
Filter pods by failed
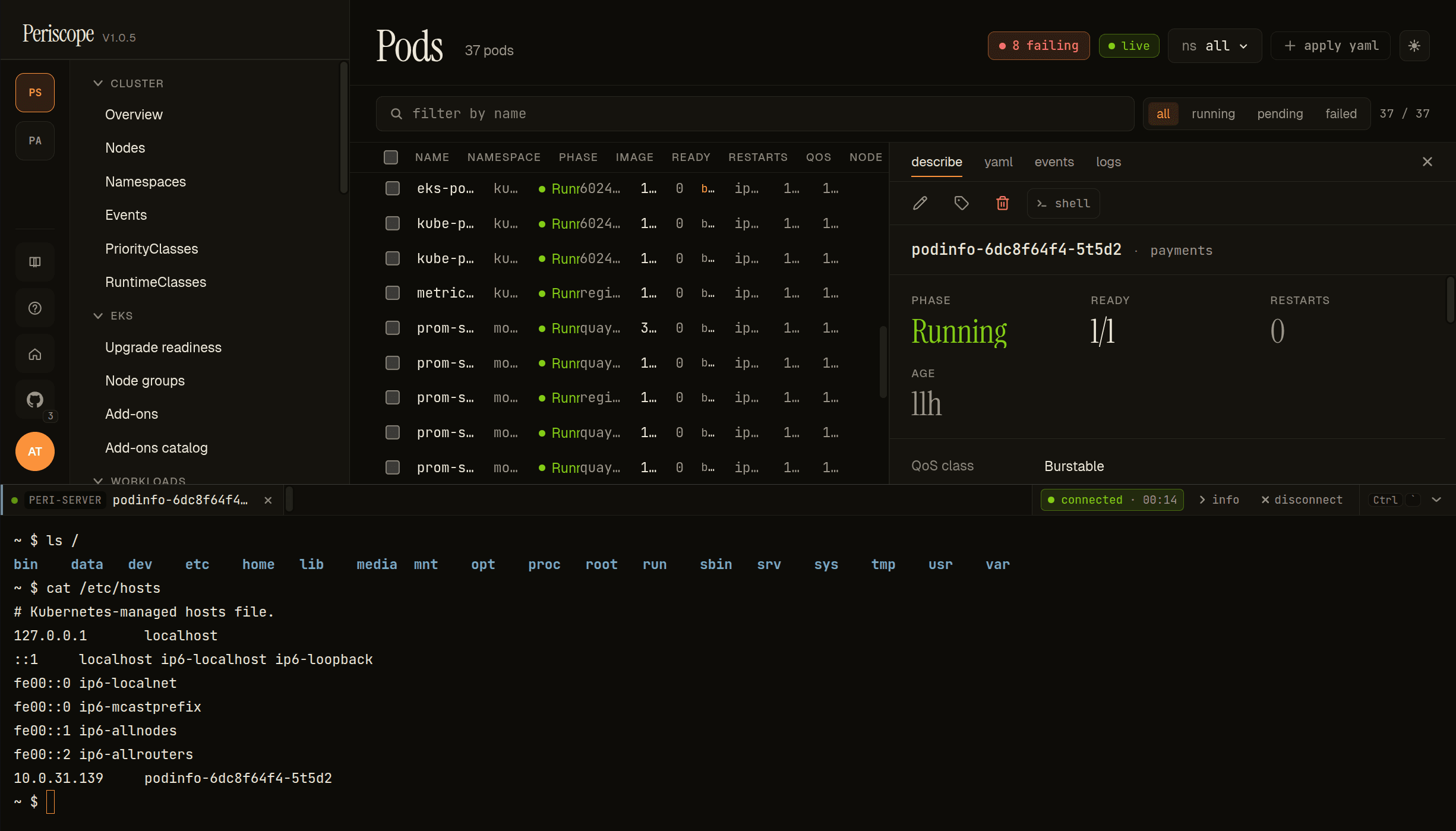click(x=1341, y=113)
